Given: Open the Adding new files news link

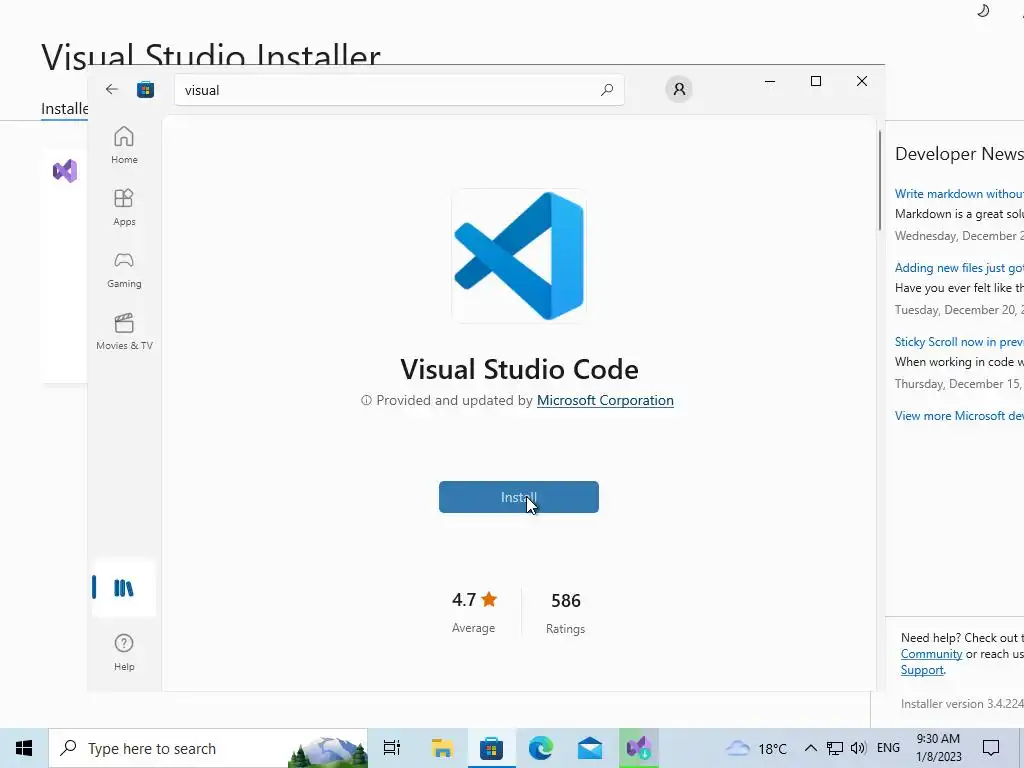Looking at the screenshot, I should coord(959,268).
